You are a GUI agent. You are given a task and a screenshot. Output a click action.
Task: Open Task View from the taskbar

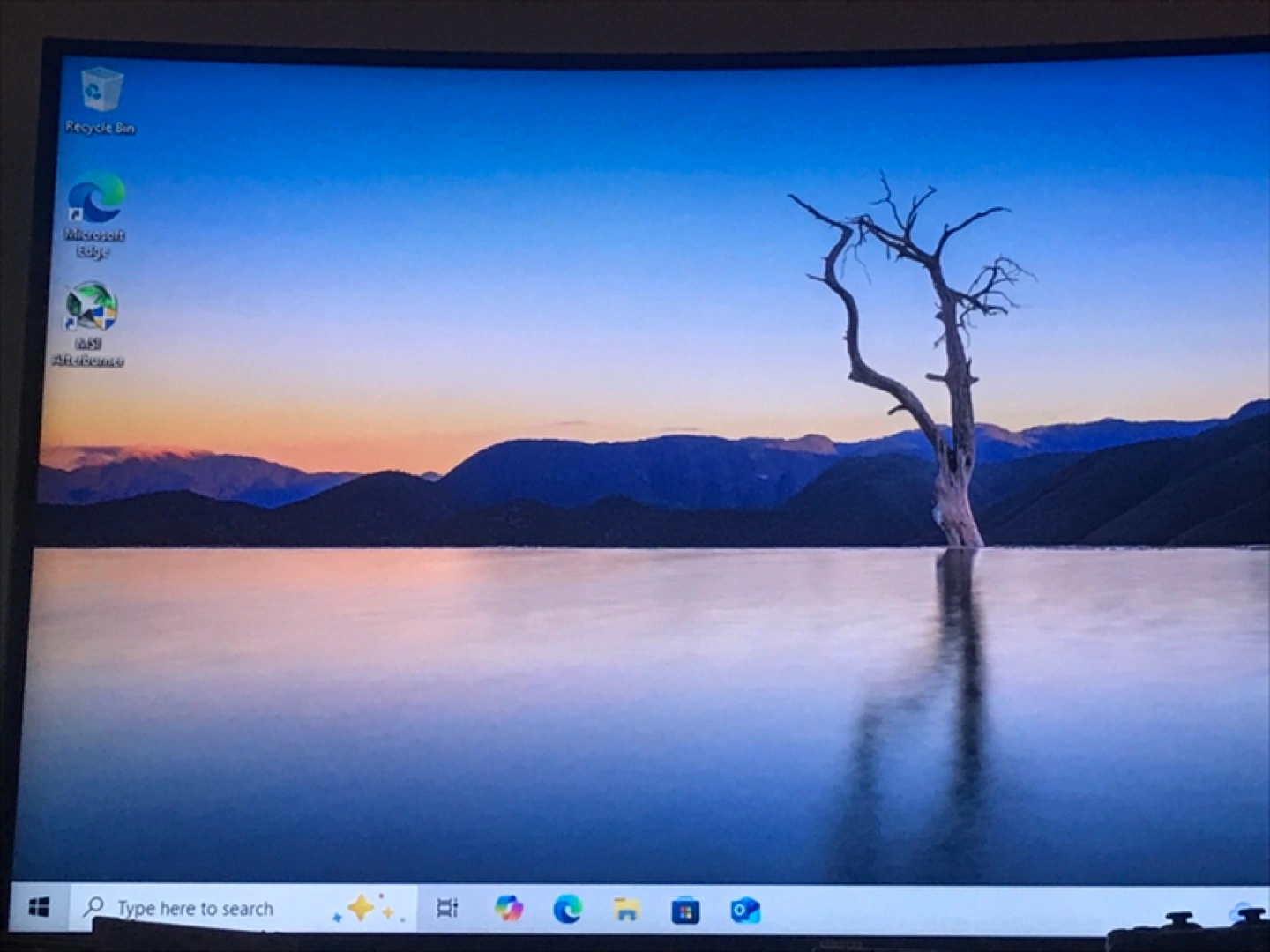point(447,908)
